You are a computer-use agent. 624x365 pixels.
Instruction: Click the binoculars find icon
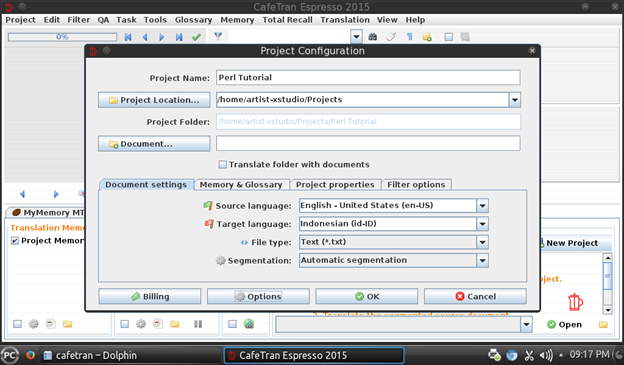[372, 37]
